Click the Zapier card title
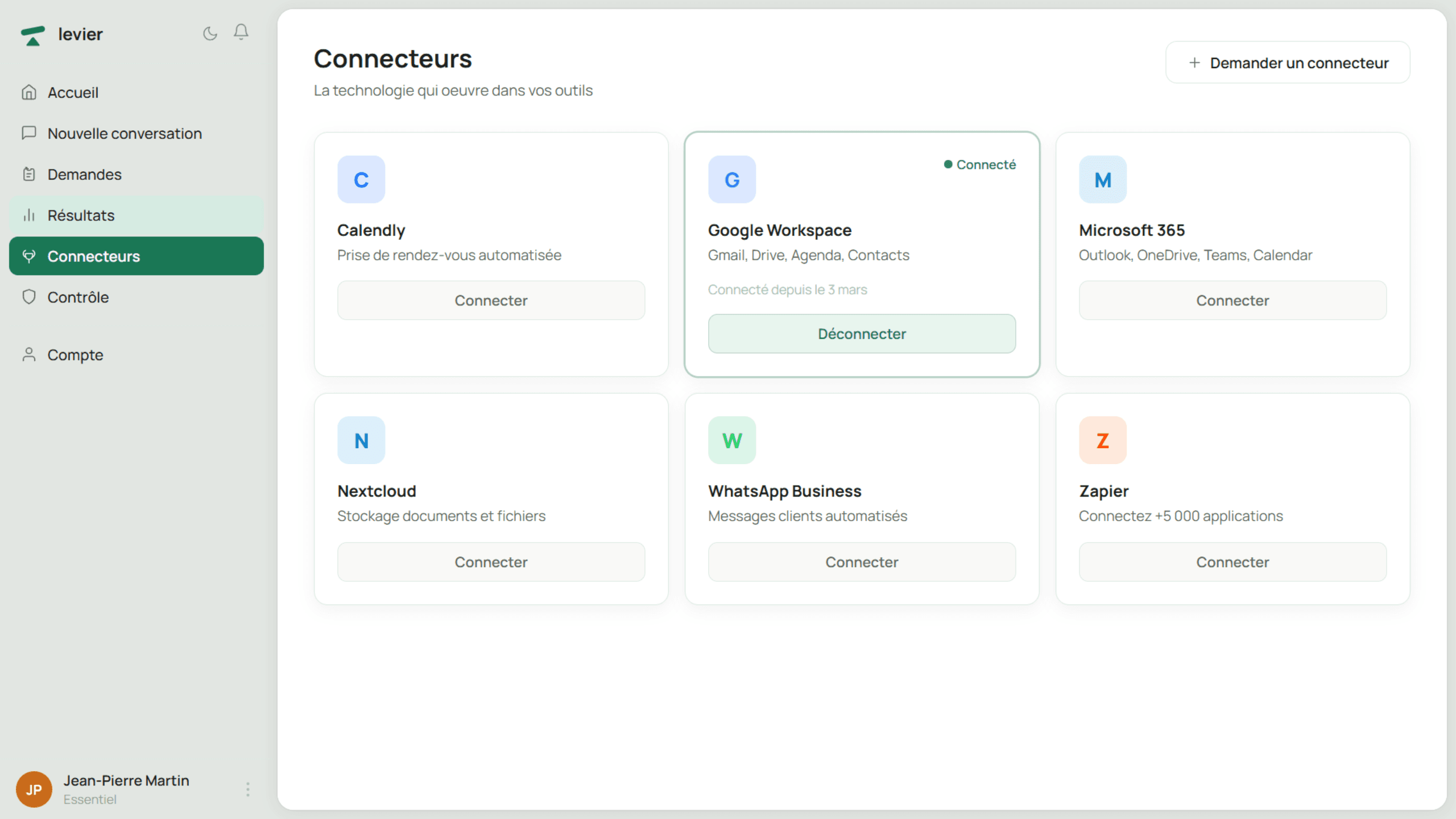The image size is (1456, 819). 1104,491
